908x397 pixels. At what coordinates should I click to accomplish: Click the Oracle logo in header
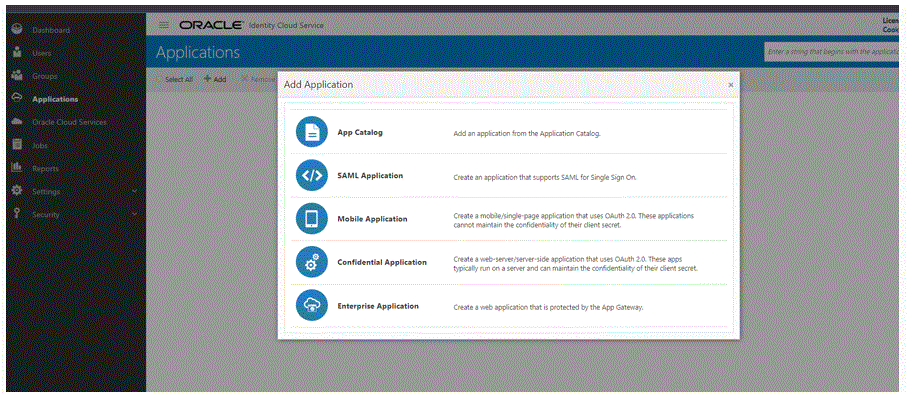(211, 25)
